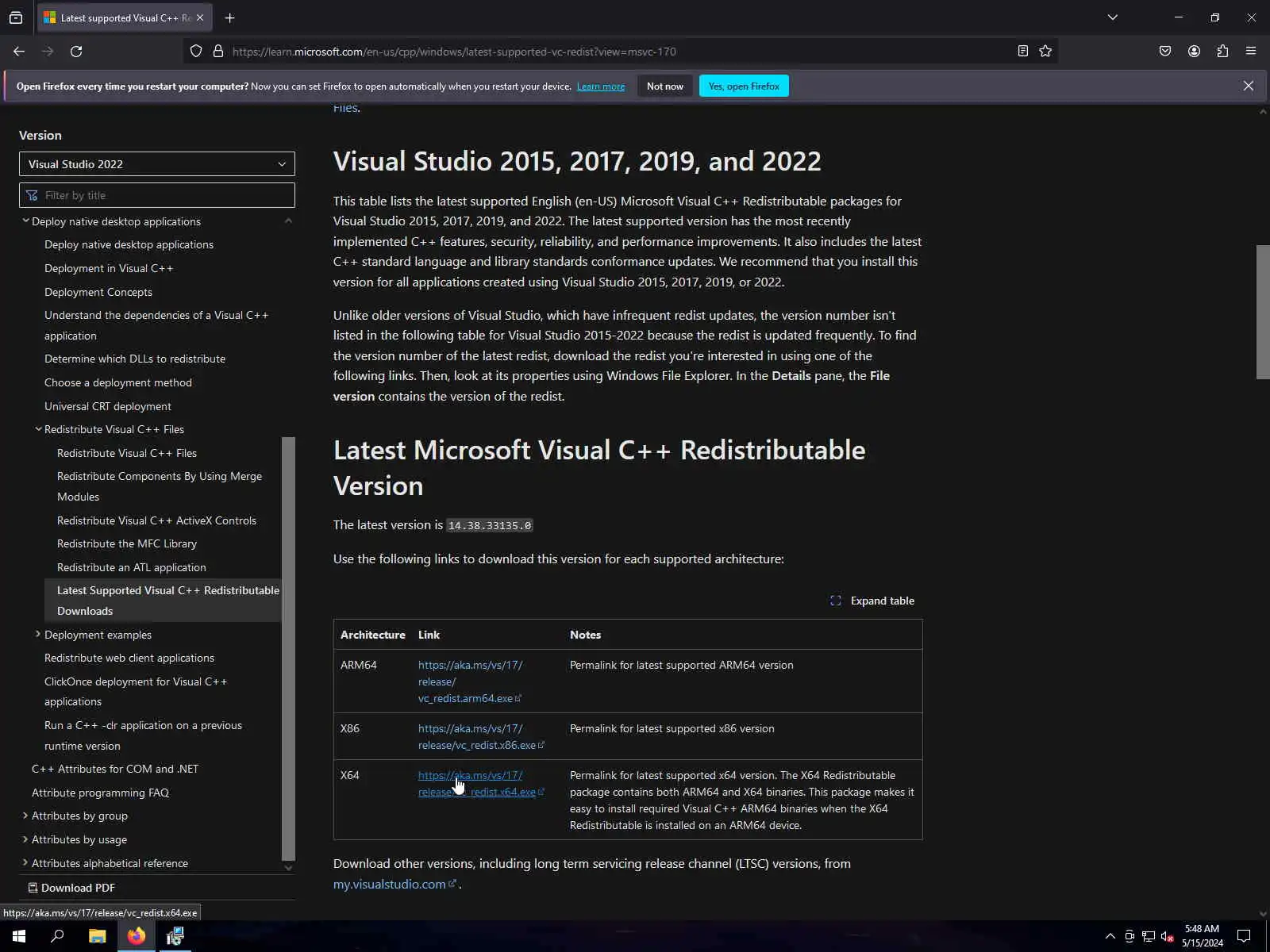Click Expand table icon
Screen dimensions: 1270x952
click(836, 601)
